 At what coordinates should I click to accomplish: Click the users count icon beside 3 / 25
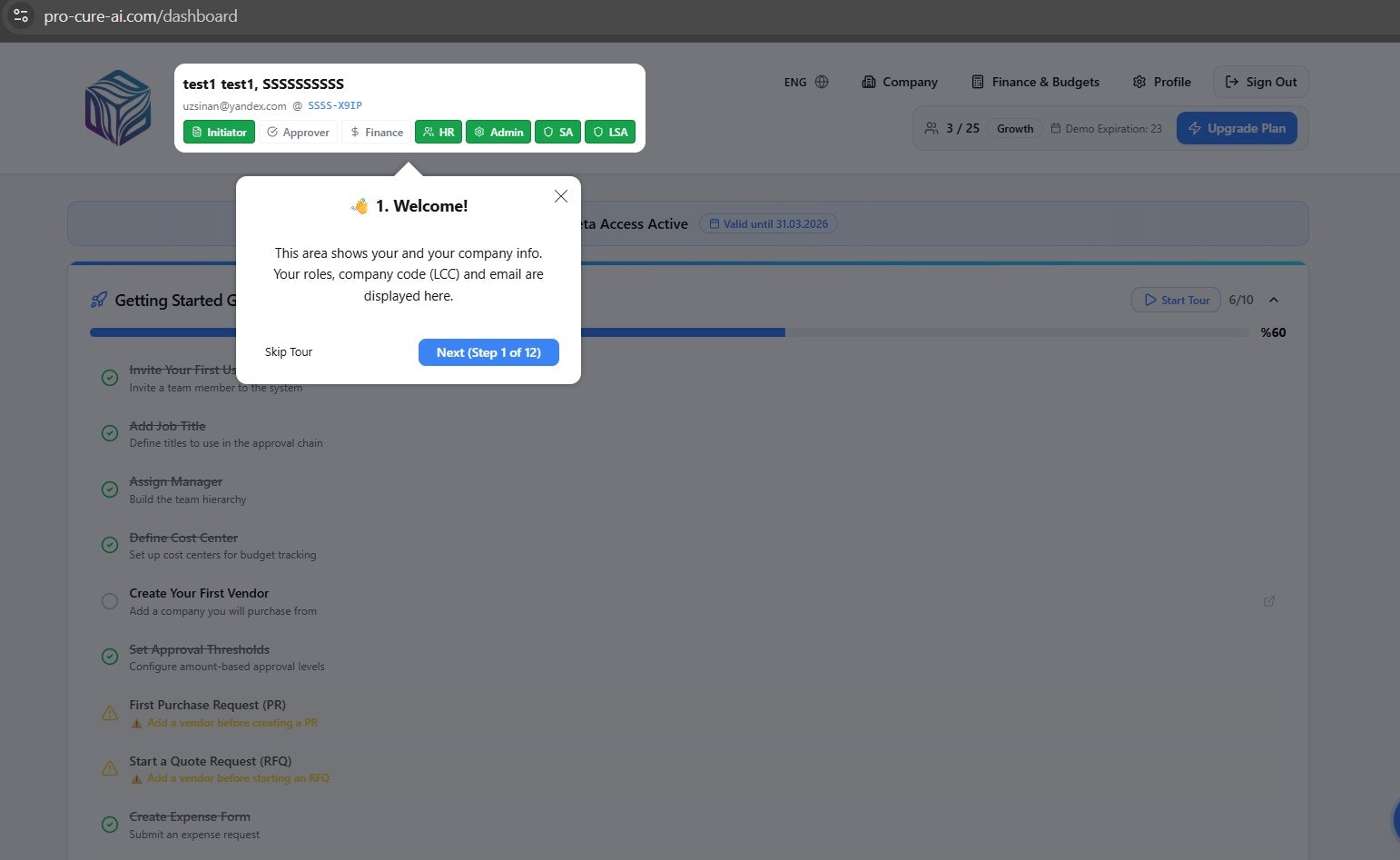coord(932,128)
